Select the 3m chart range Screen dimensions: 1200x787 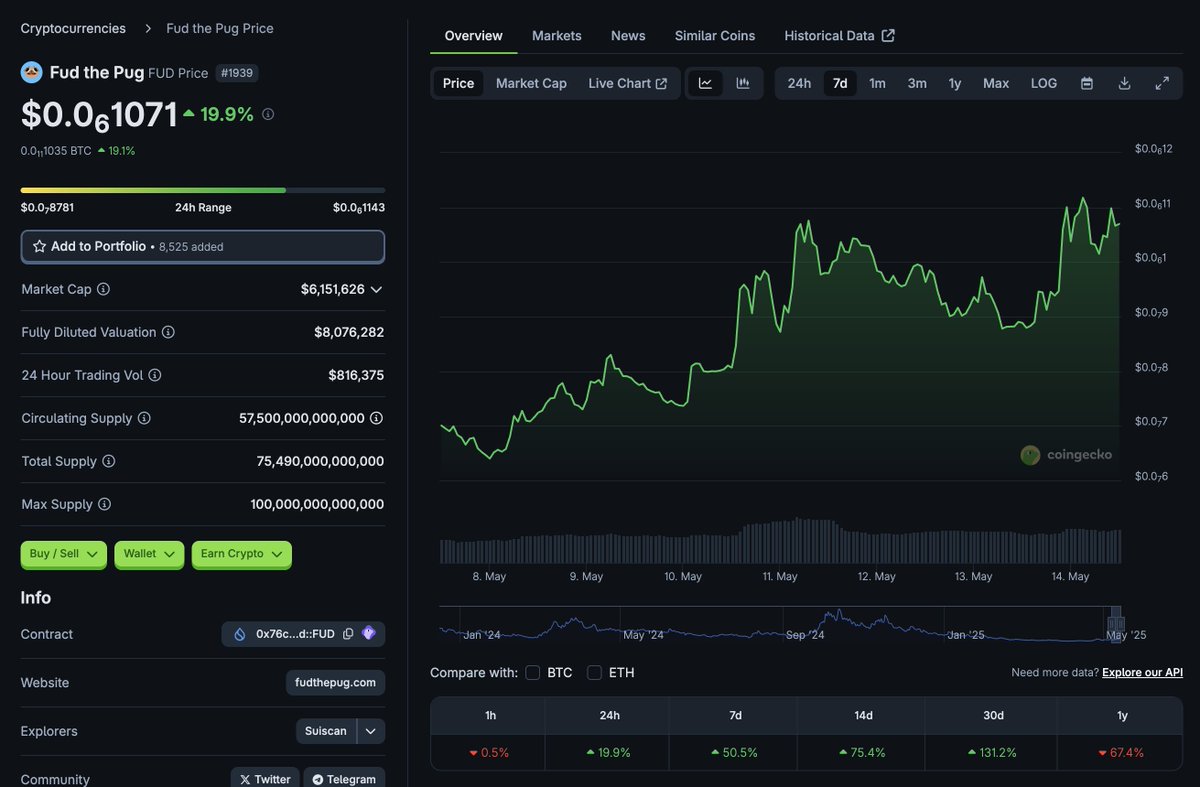tap(917, 83)
